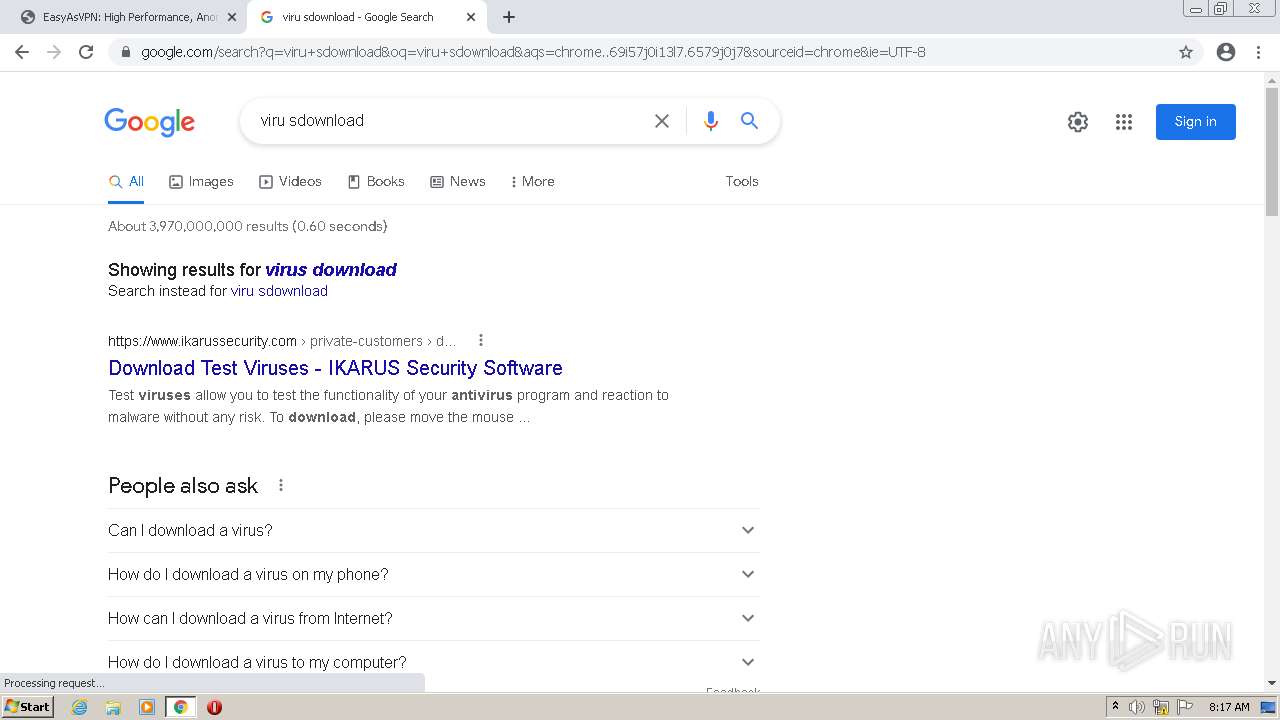The width and height of the screenshot is (1280, 720).
Task: Sign in to Google account
Action: (x=1196, y=122)
